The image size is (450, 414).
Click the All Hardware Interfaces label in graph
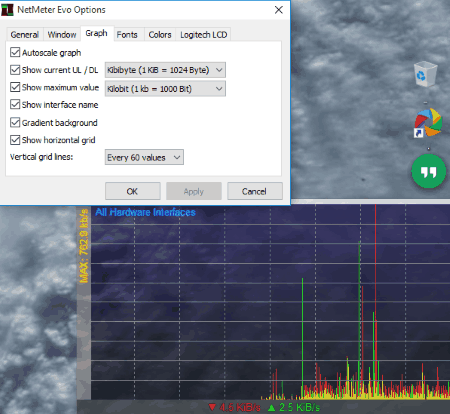click(145, 212)
